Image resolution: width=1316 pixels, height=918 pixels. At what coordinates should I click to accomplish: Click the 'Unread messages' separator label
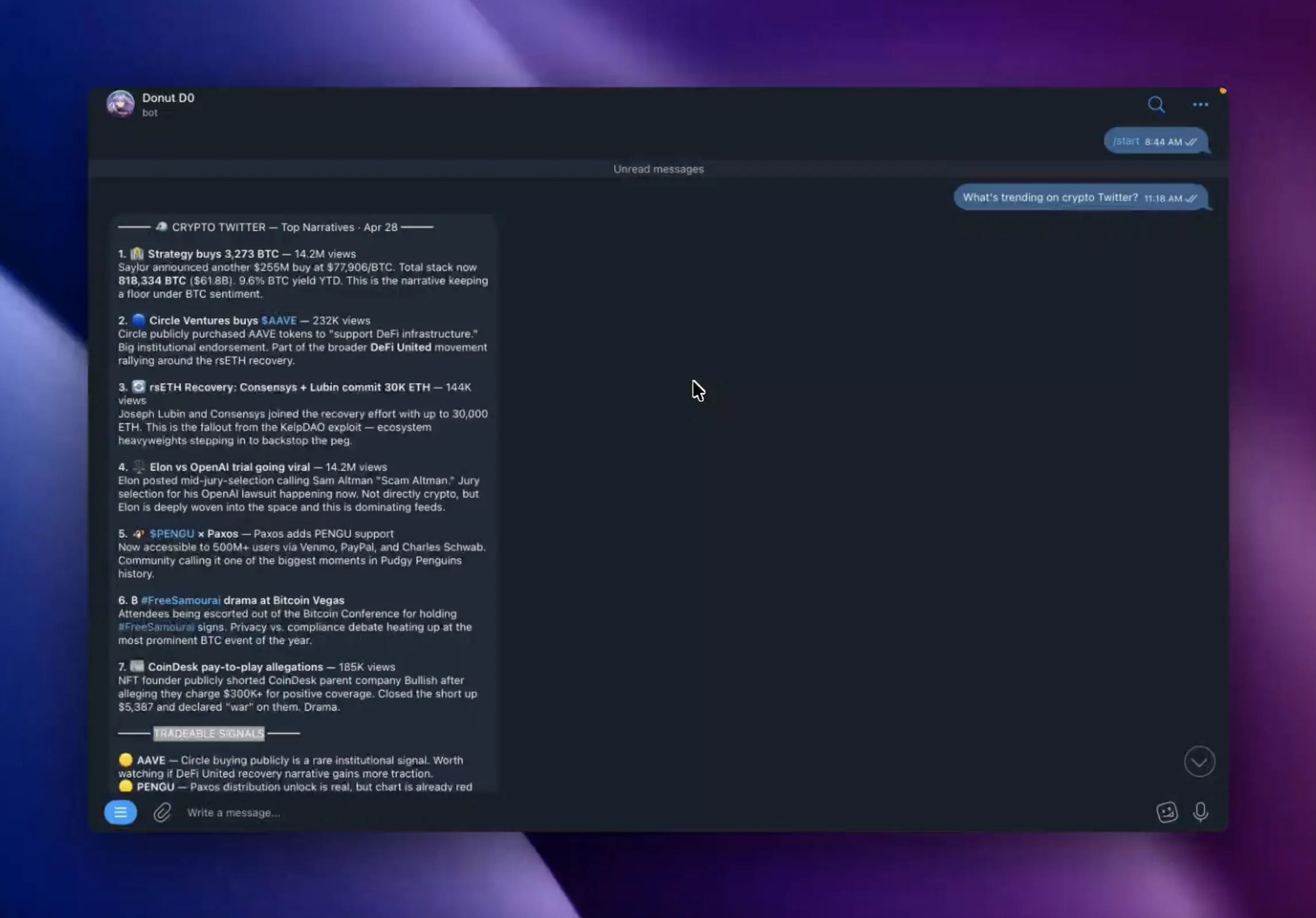coord(658,169)
